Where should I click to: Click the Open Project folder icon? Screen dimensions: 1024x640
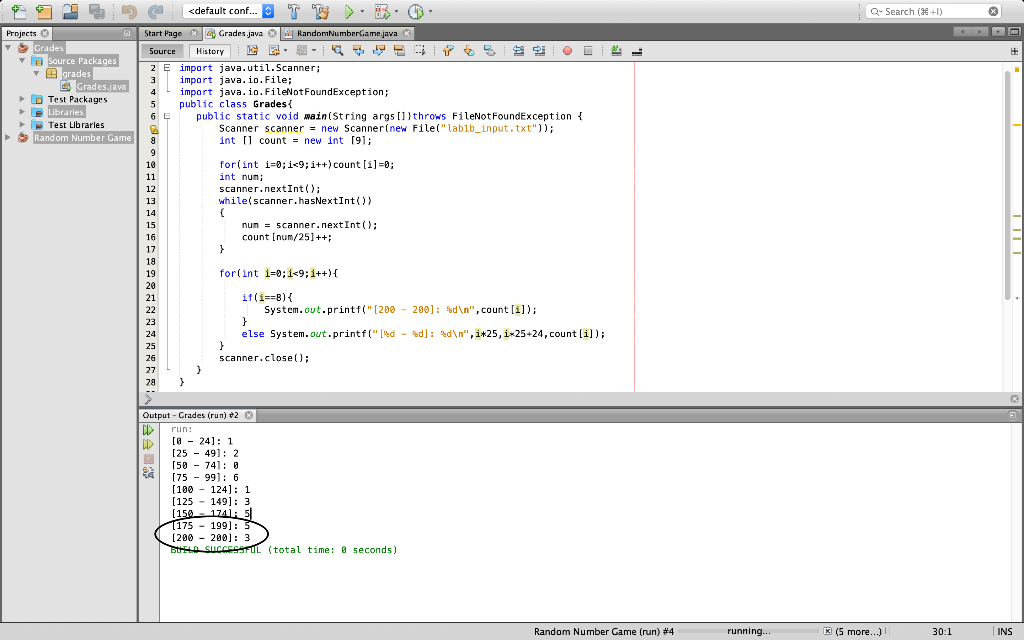[70, 11]
